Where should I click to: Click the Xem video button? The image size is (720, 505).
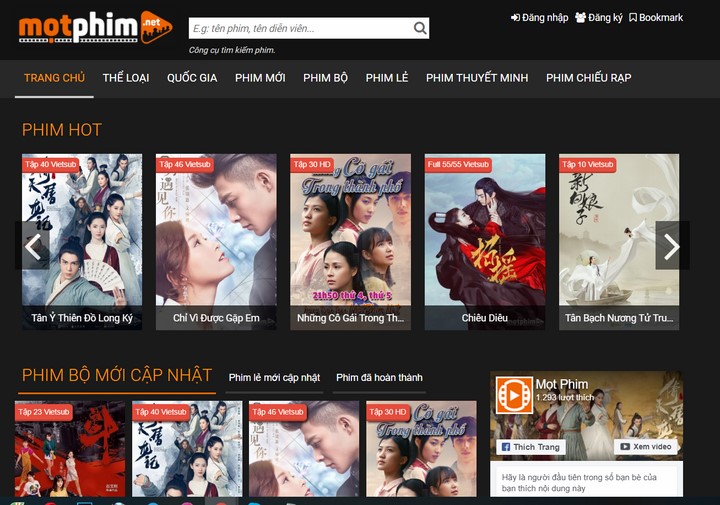[645, 447]
